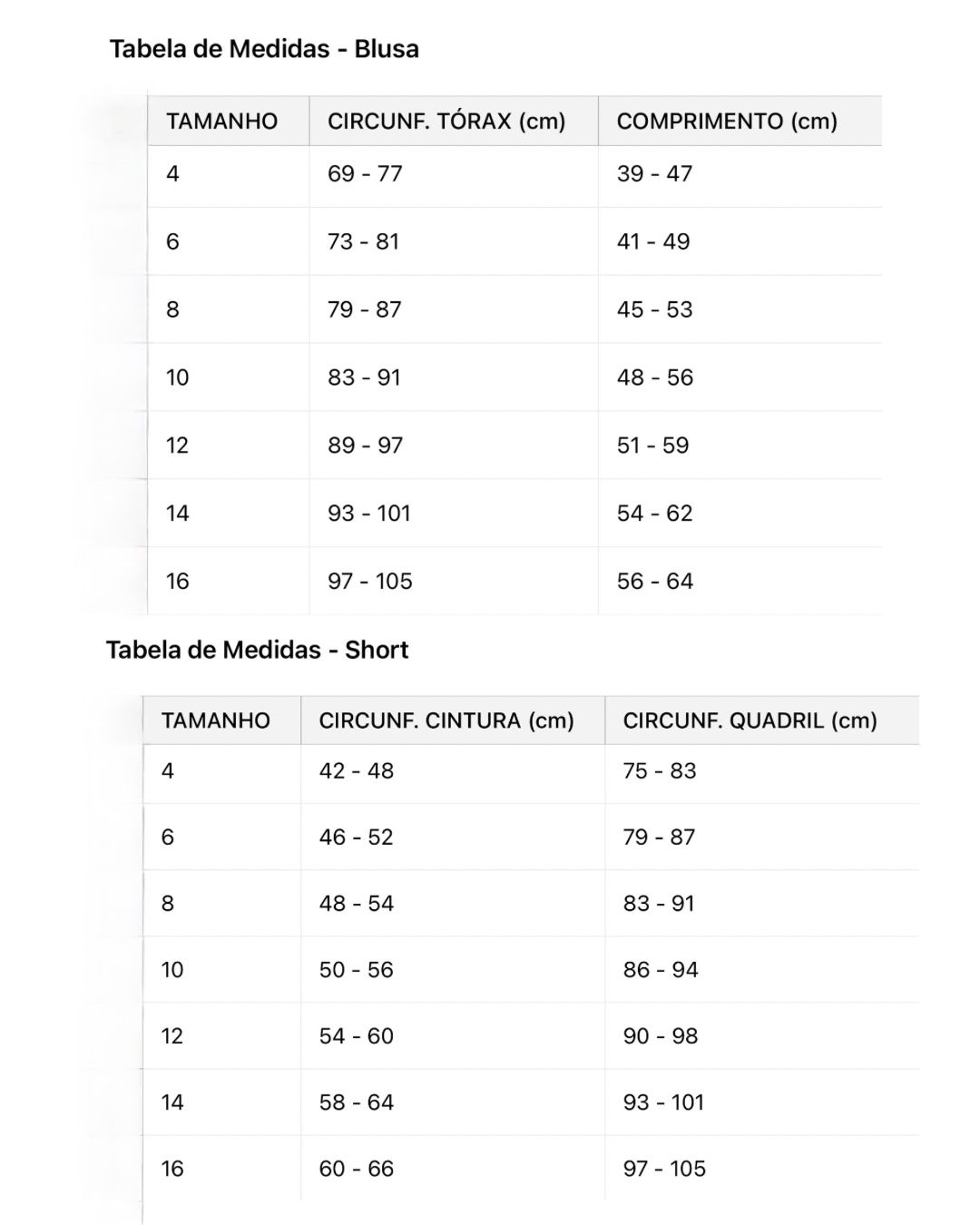The height and width of the screenshot is (1225, 980).
Task: Select the '54 - 60' waist measurement cell
Action: pos(356,1036)
